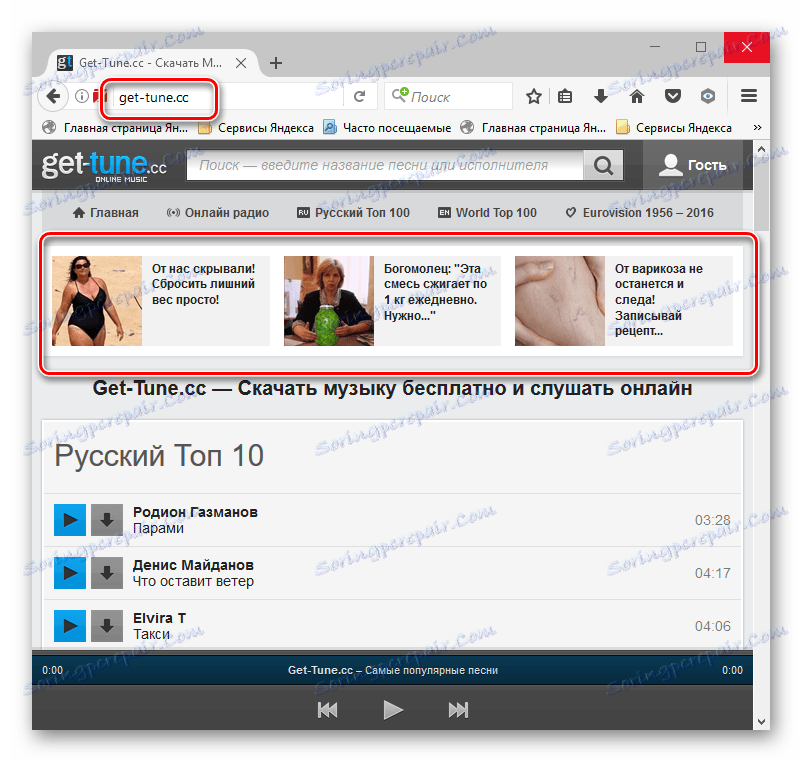The image size is (802, 762).
Task: Download Elvira T Такси track
Action: point(107,625)
